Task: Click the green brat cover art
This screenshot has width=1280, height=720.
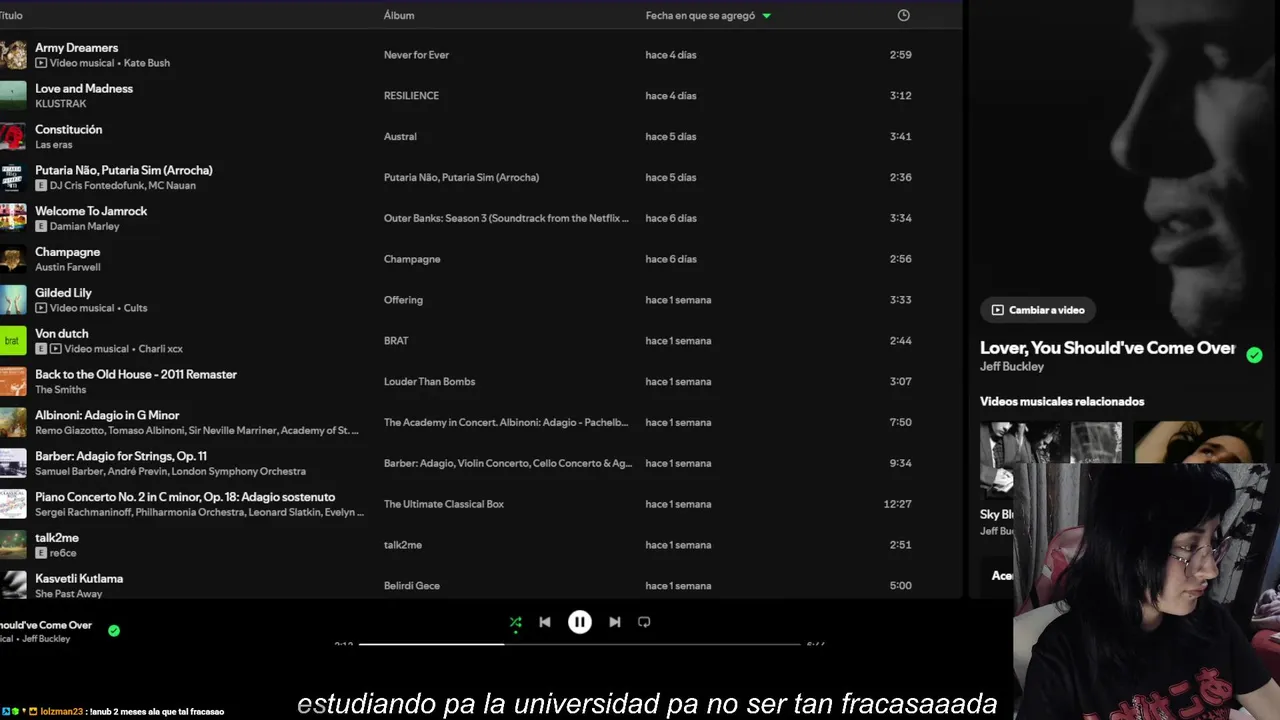Action: tap(13, 341)
